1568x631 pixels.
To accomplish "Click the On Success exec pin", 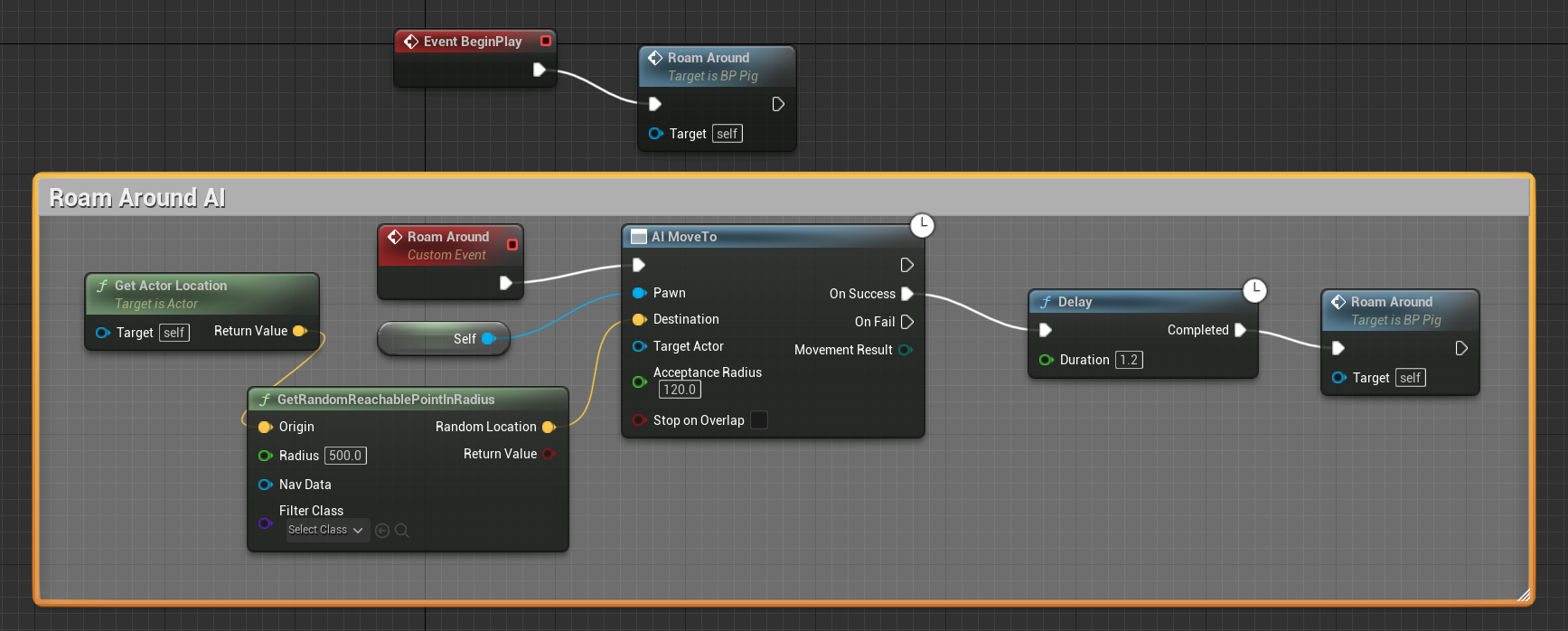I will click(907, 294).
